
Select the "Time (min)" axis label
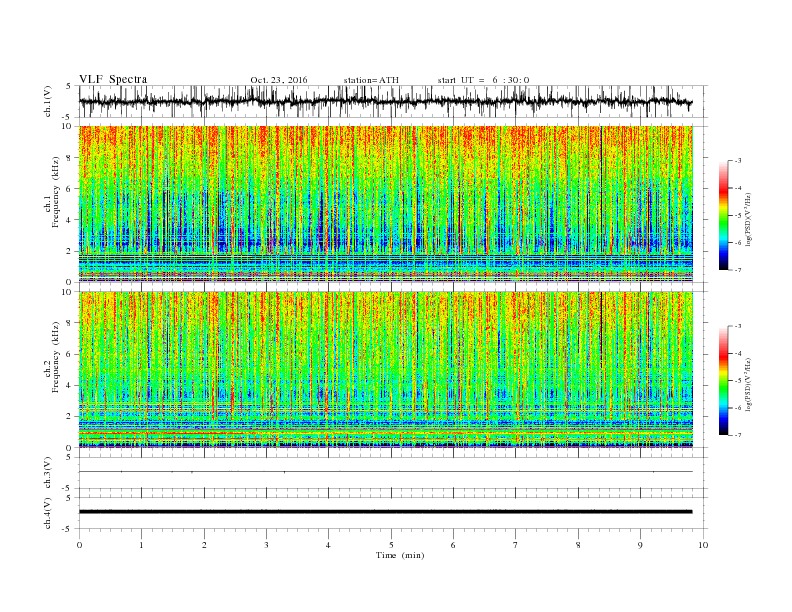[400, 555]
